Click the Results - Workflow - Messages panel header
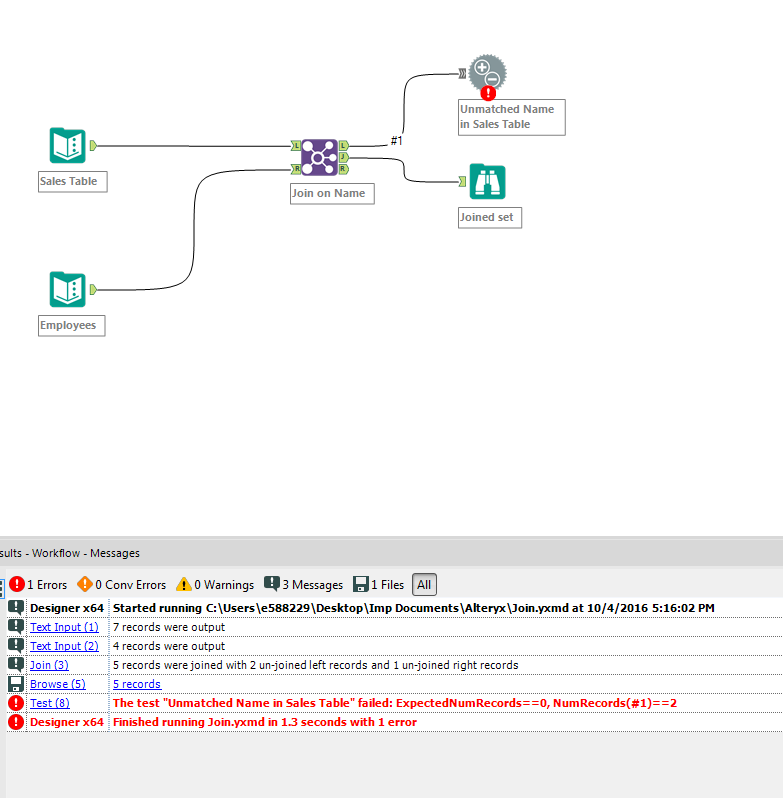Viewport: 783px width, 798px height. [391, 553]
